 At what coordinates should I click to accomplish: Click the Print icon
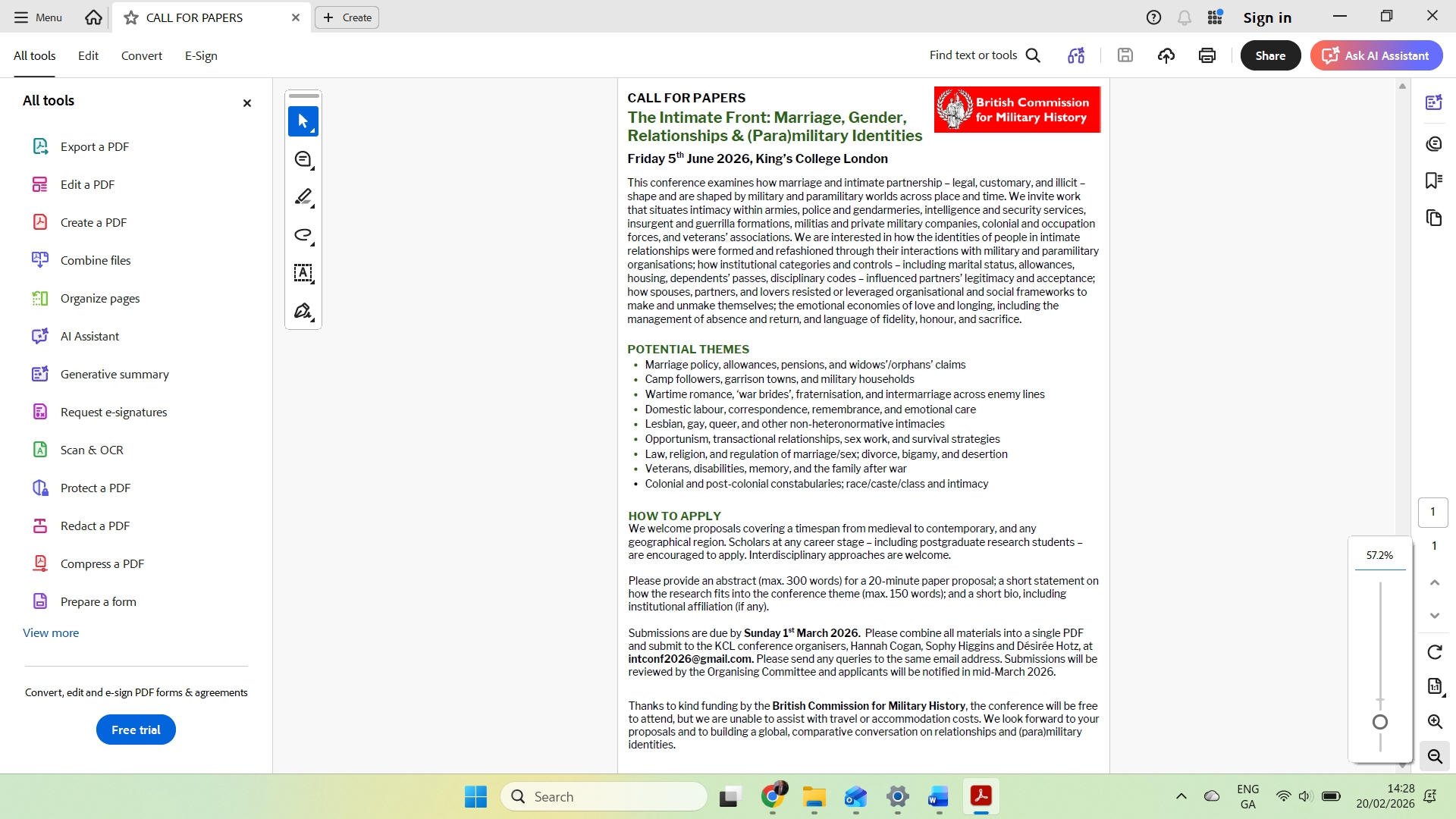coord(1207,55)
